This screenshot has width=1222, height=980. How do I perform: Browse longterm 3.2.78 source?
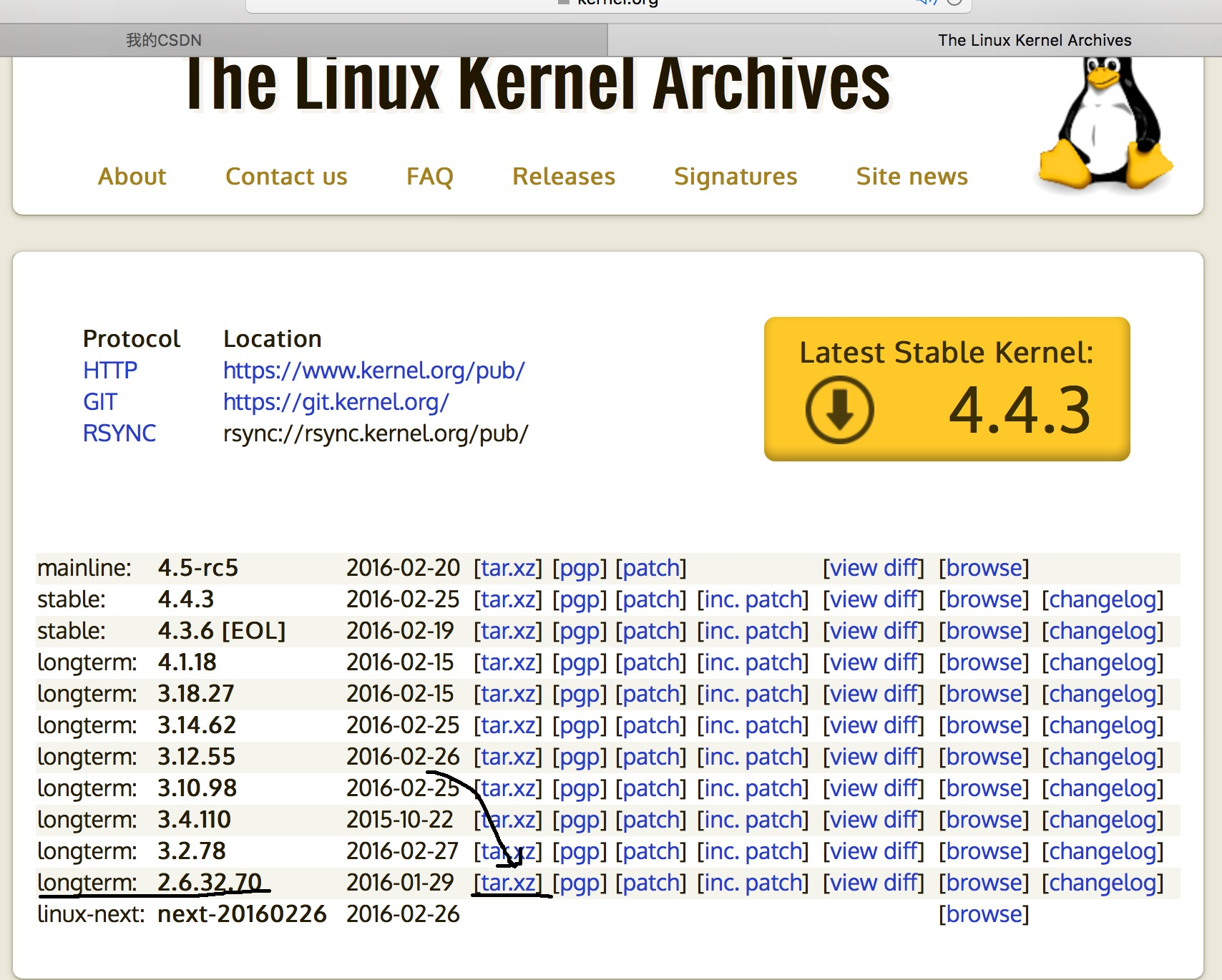click(x=984, y=851)
